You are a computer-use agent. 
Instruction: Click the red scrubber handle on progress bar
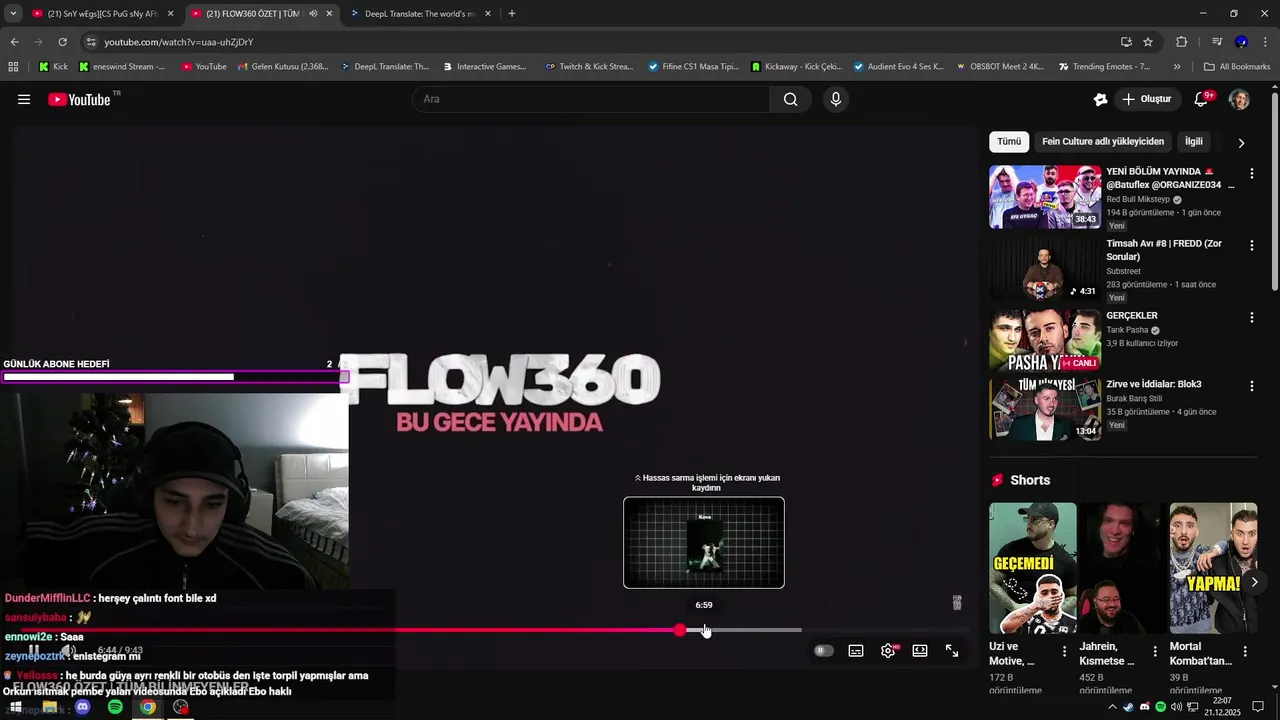pyautogui.click(x=680, y=630)
